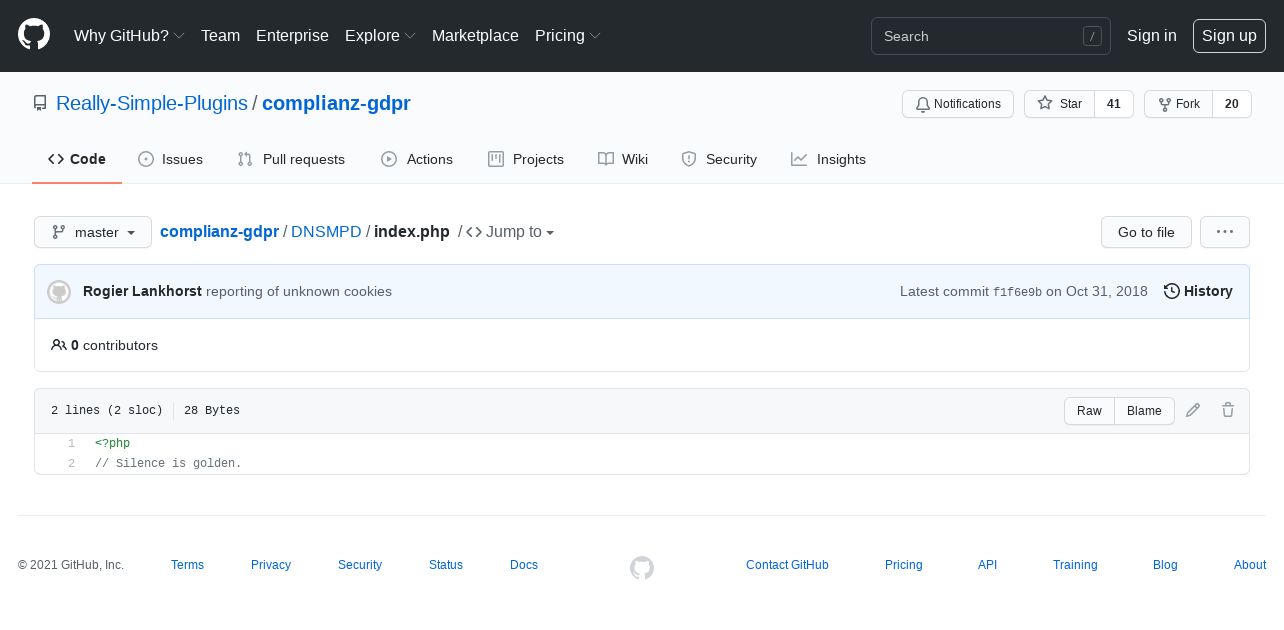Click the Sign up button
The image size is (1284, 630).
point(1229,36)
